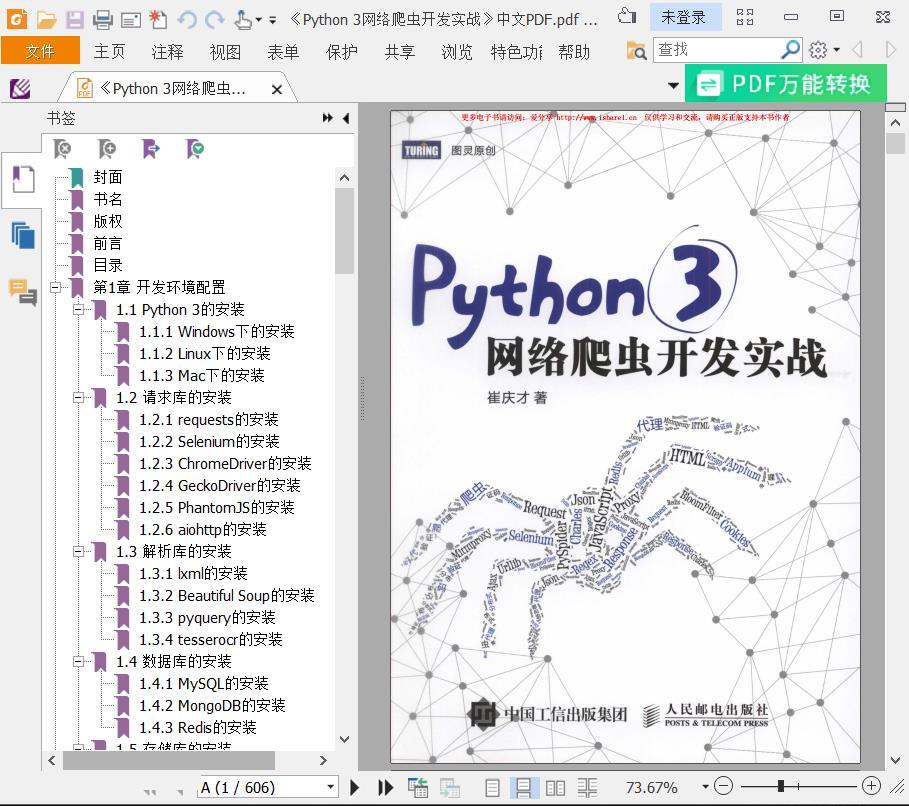The width and height of the screenshot is (909, 806).
Task: Open the comments panel sidebar icon
Action: pyautogui.click(x=23, y=292)
